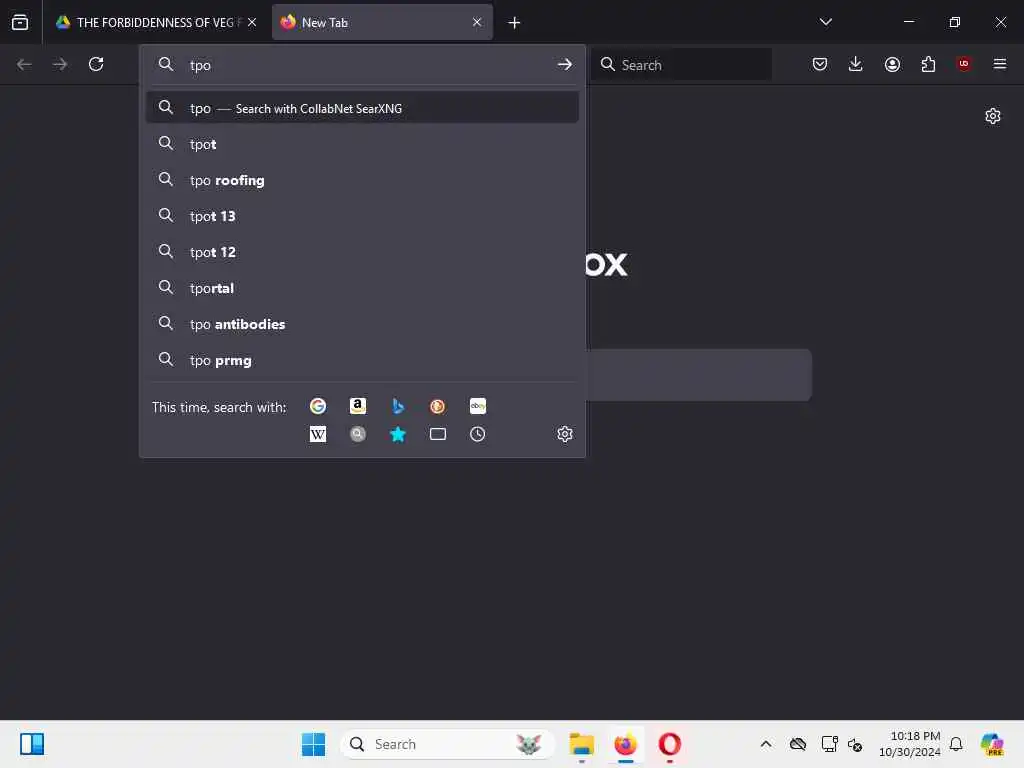Search this time with DuckDuckGo

click(438, 406)
